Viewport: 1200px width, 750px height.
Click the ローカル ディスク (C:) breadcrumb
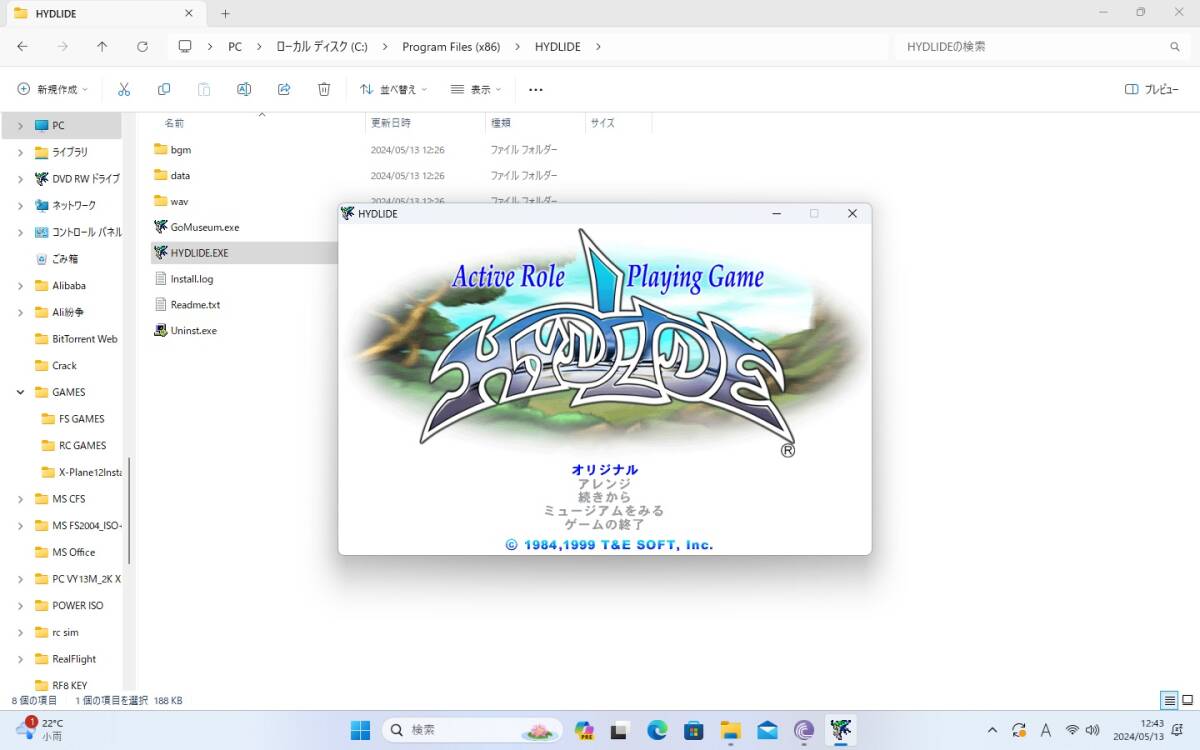[322, 47]
